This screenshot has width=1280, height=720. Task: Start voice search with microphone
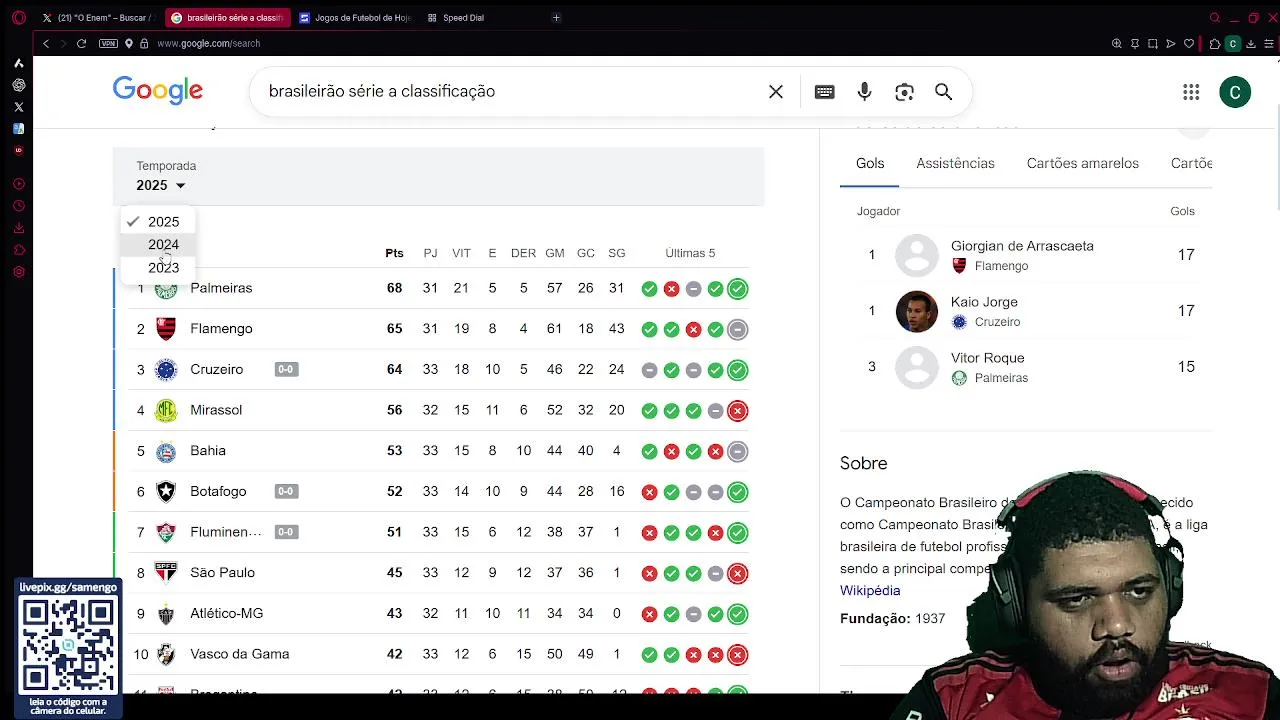pos(864,91)
